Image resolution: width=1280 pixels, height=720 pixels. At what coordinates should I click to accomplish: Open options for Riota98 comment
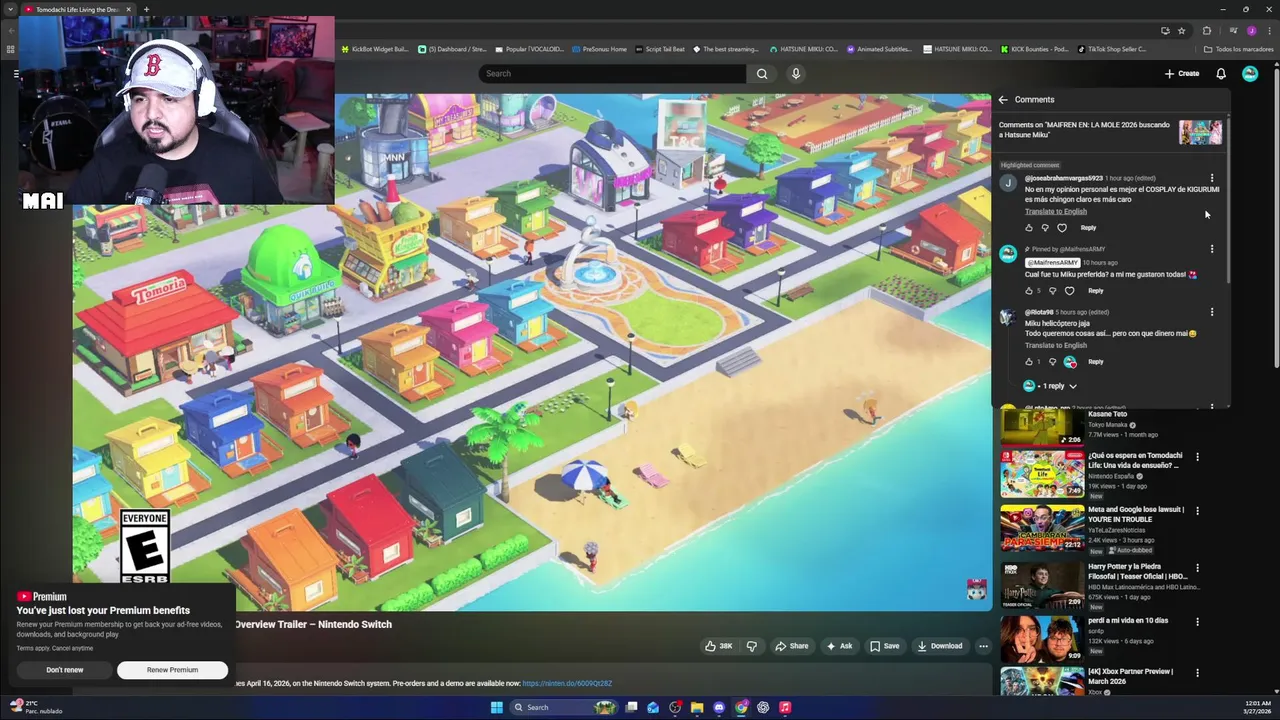[1212, 312]
